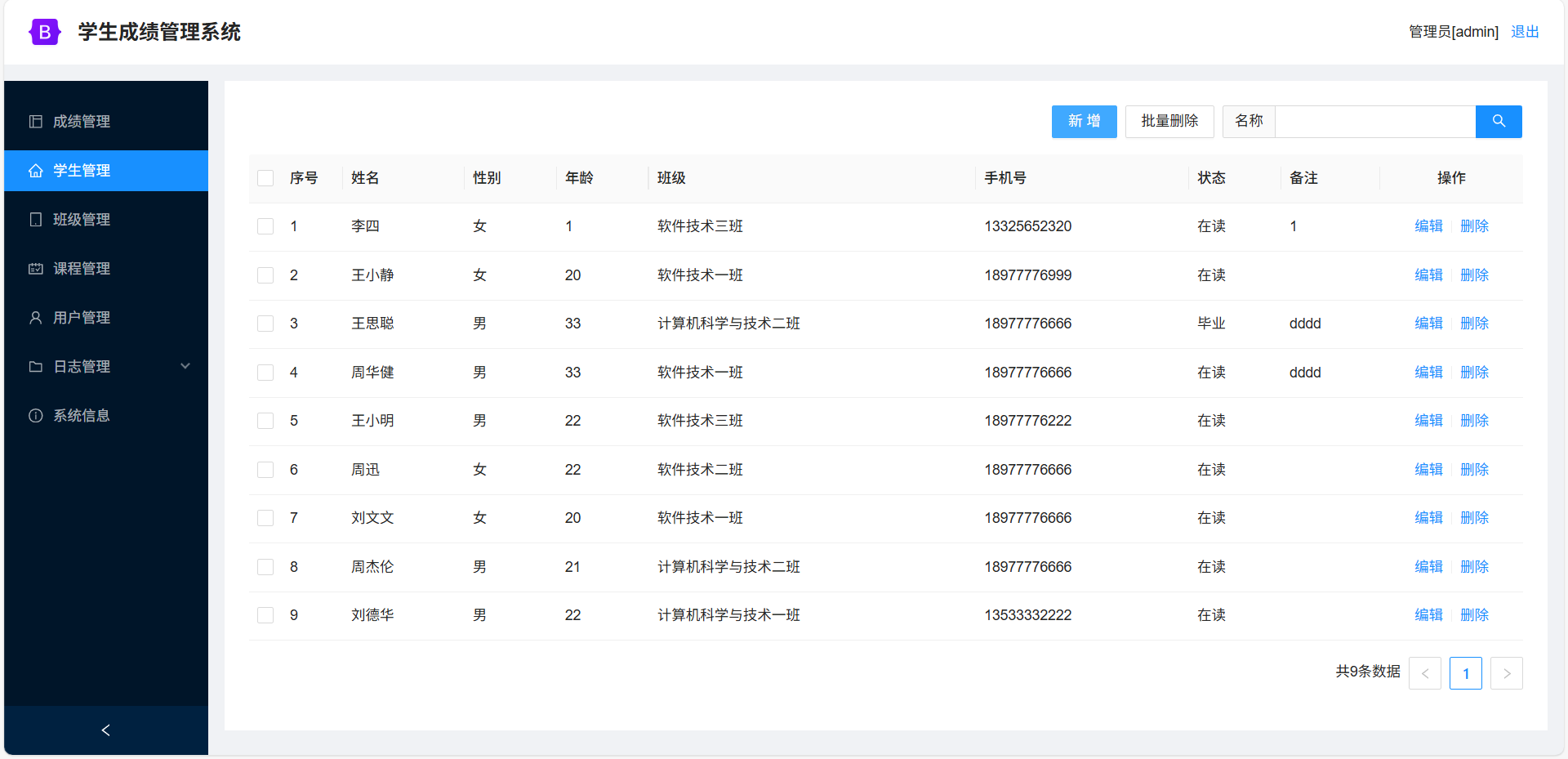Select page 1 in pagination
This screenshot has width=1568, height=759.
pos(1466,673)
